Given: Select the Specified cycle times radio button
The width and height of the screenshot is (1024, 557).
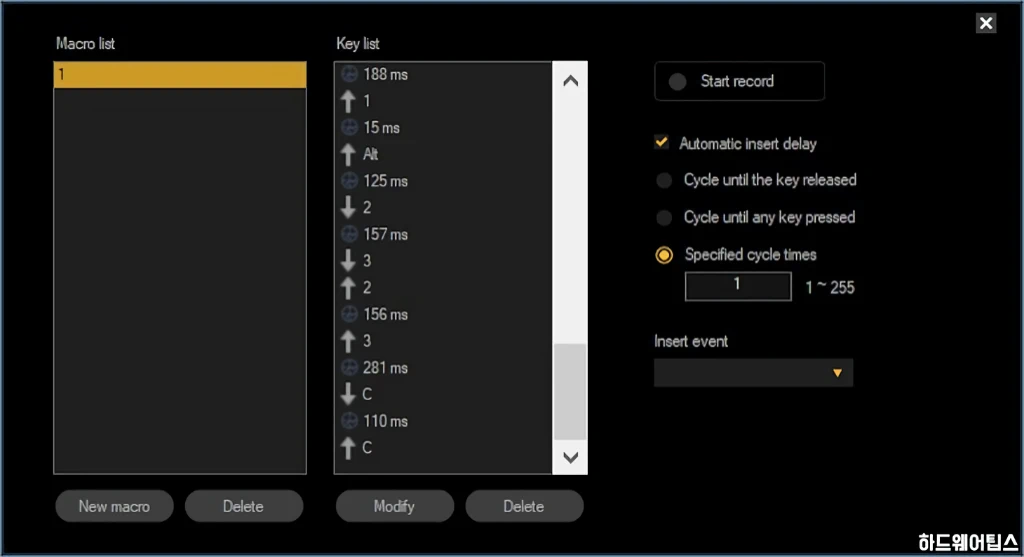Looking at the screenshot, I should tap(664, 255).
